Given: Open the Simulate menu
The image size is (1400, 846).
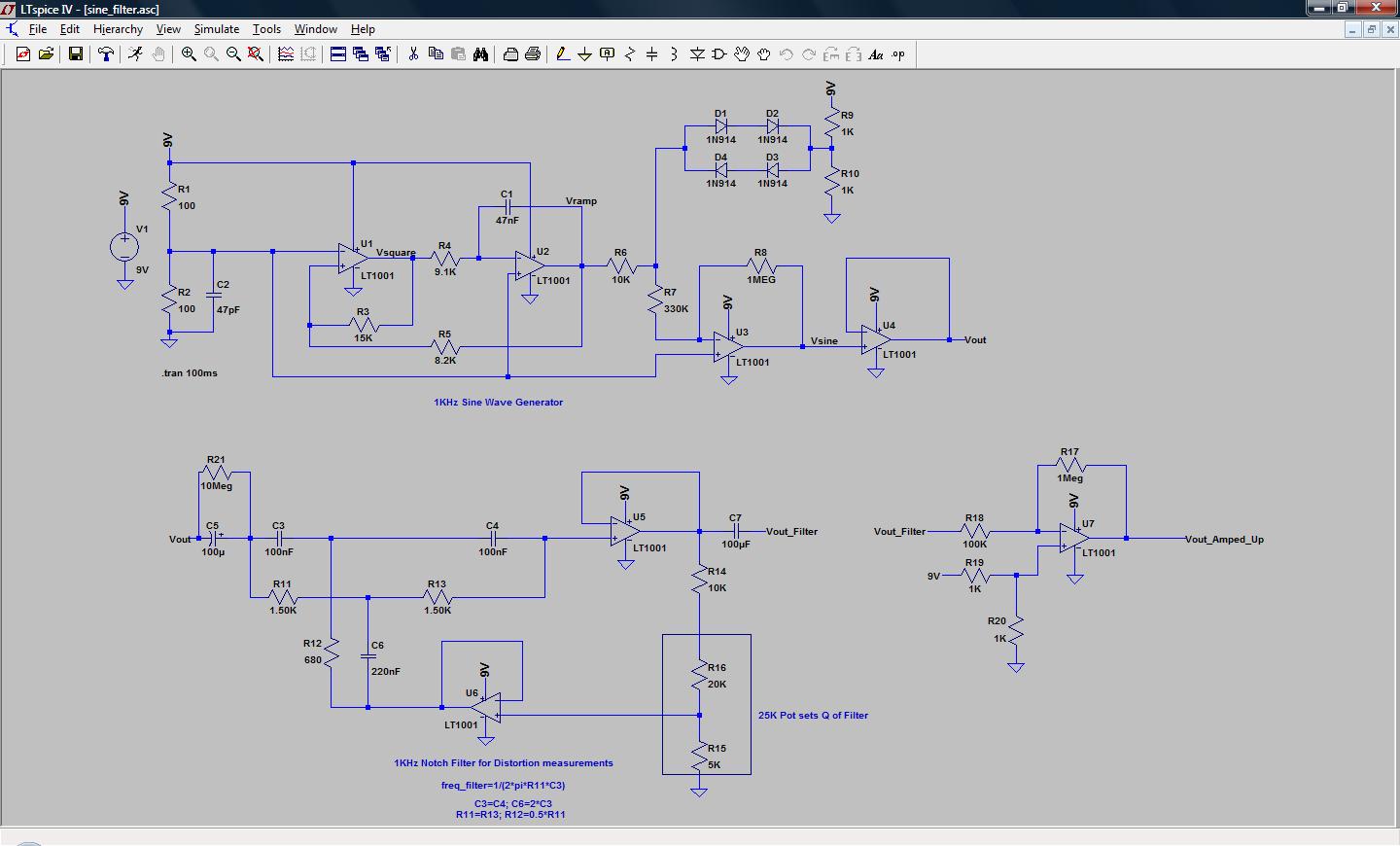Looking at the screenshot, I should pos(216,29).
